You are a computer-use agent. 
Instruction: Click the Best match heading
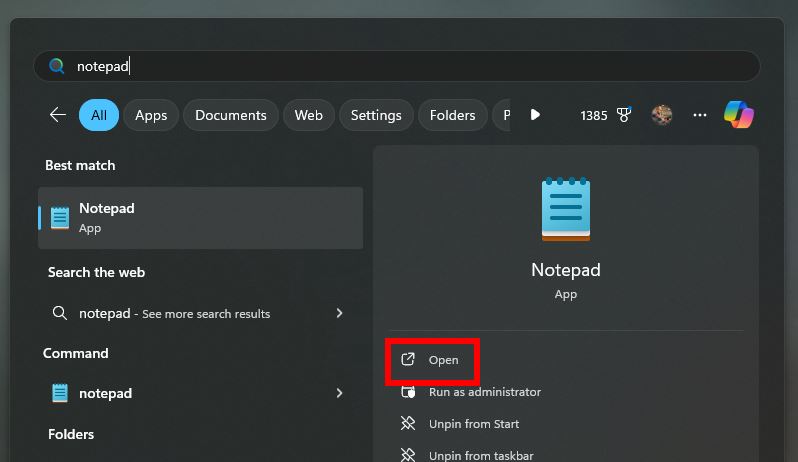point(80,165)
